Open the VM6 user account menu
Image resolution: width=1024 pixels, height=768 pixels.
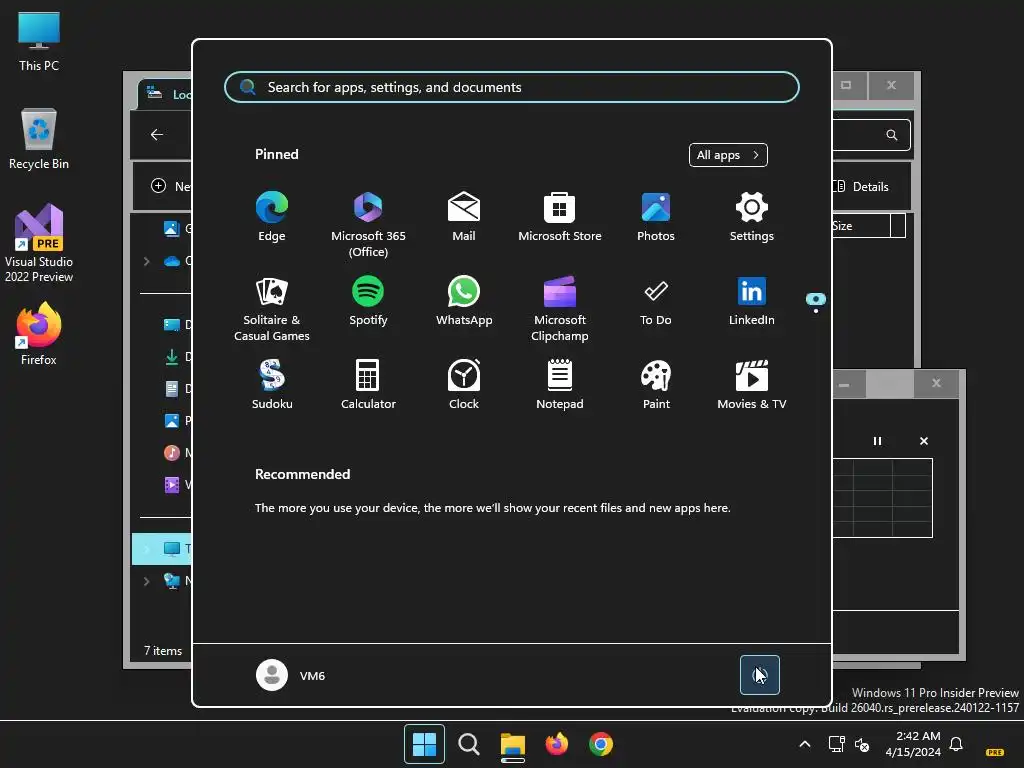pos(291,675)
